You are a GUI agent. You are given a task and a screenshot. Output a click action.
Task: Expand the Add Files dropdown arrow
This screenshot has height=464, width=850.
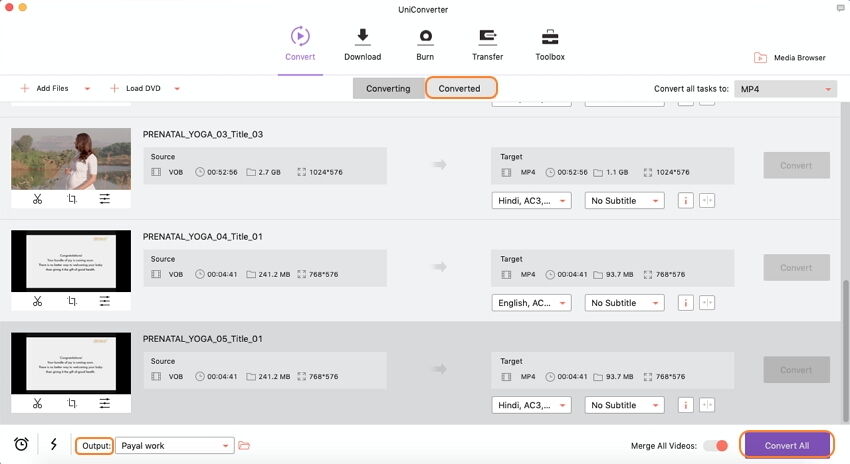pos(87,89)
